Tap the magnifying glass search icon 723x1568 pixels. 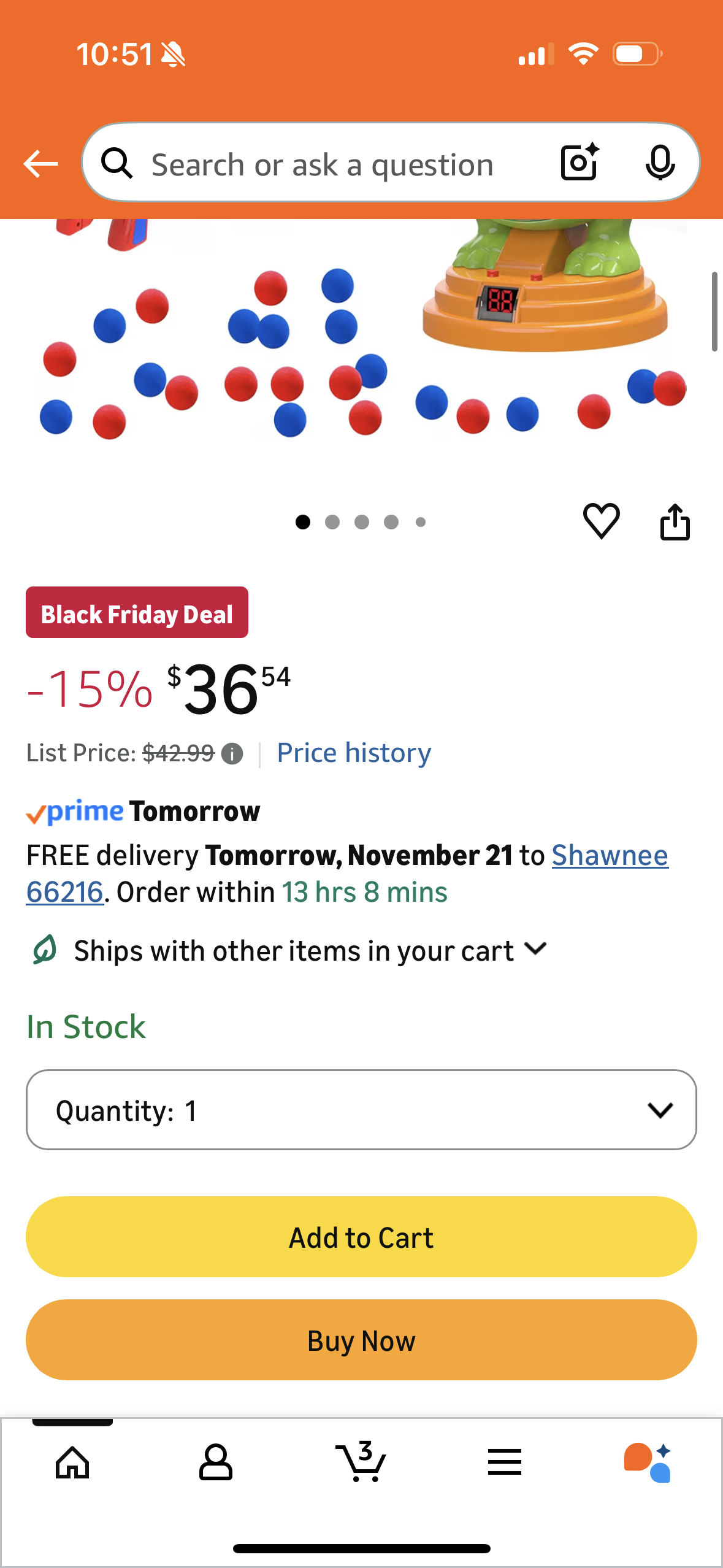pos(117,164)
